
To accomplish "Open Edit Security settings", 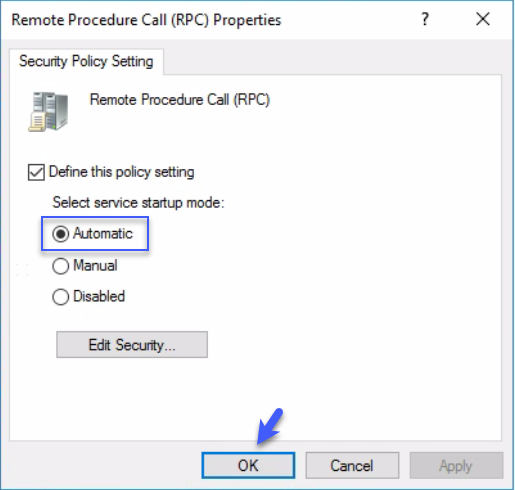I will pyautogui.click(x=132, y=345).
